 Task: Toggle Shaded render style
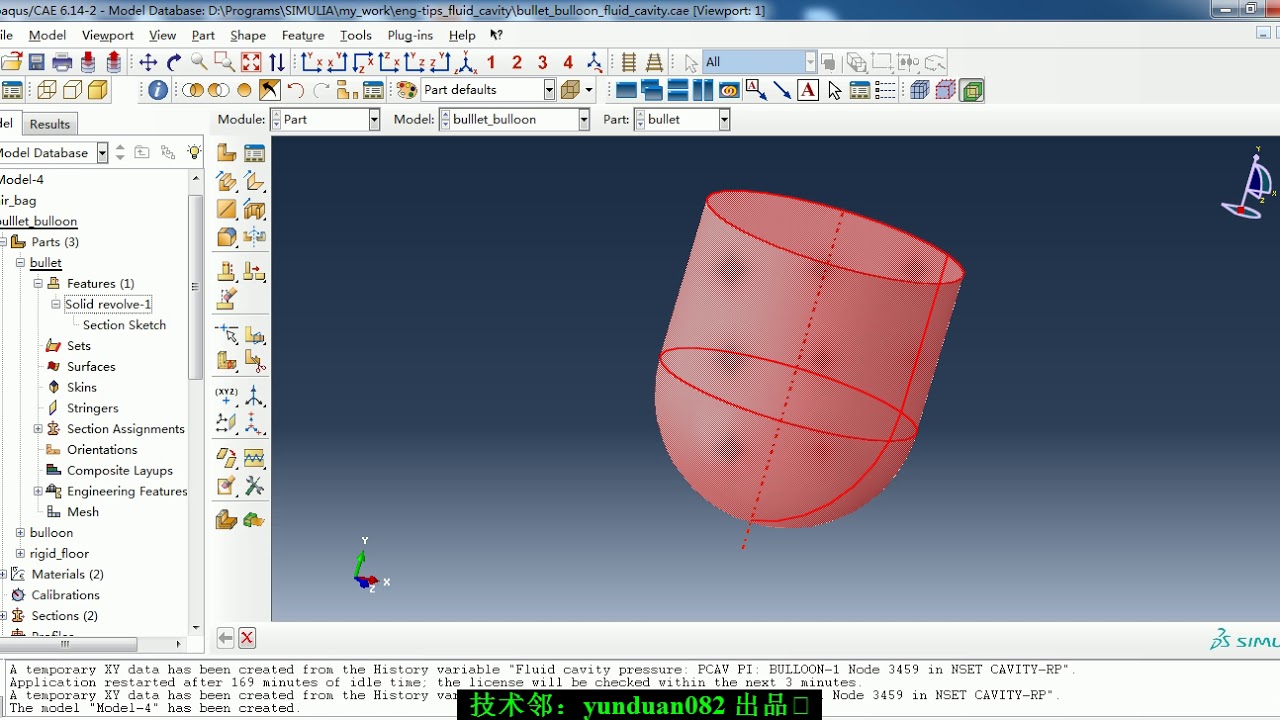tap(97, 90)
